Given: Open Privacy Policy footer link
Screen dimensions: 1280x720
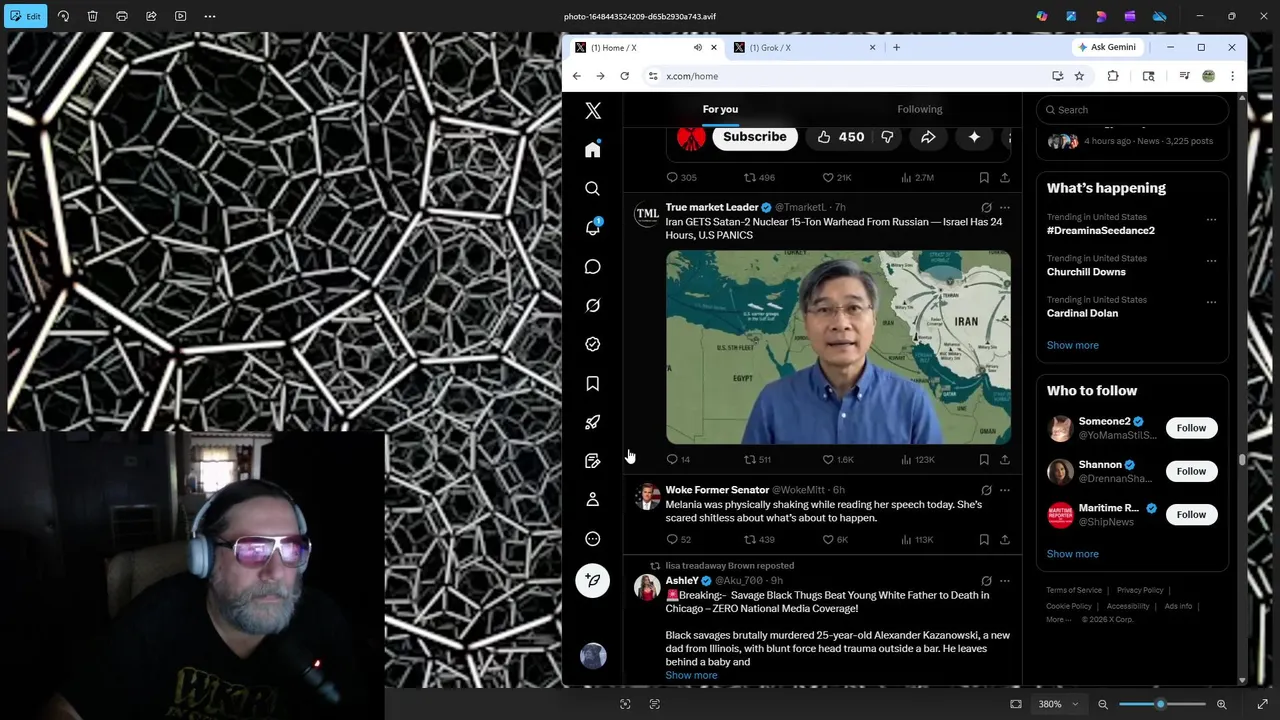Looking at the screenshot, I should pos(1140,590).
